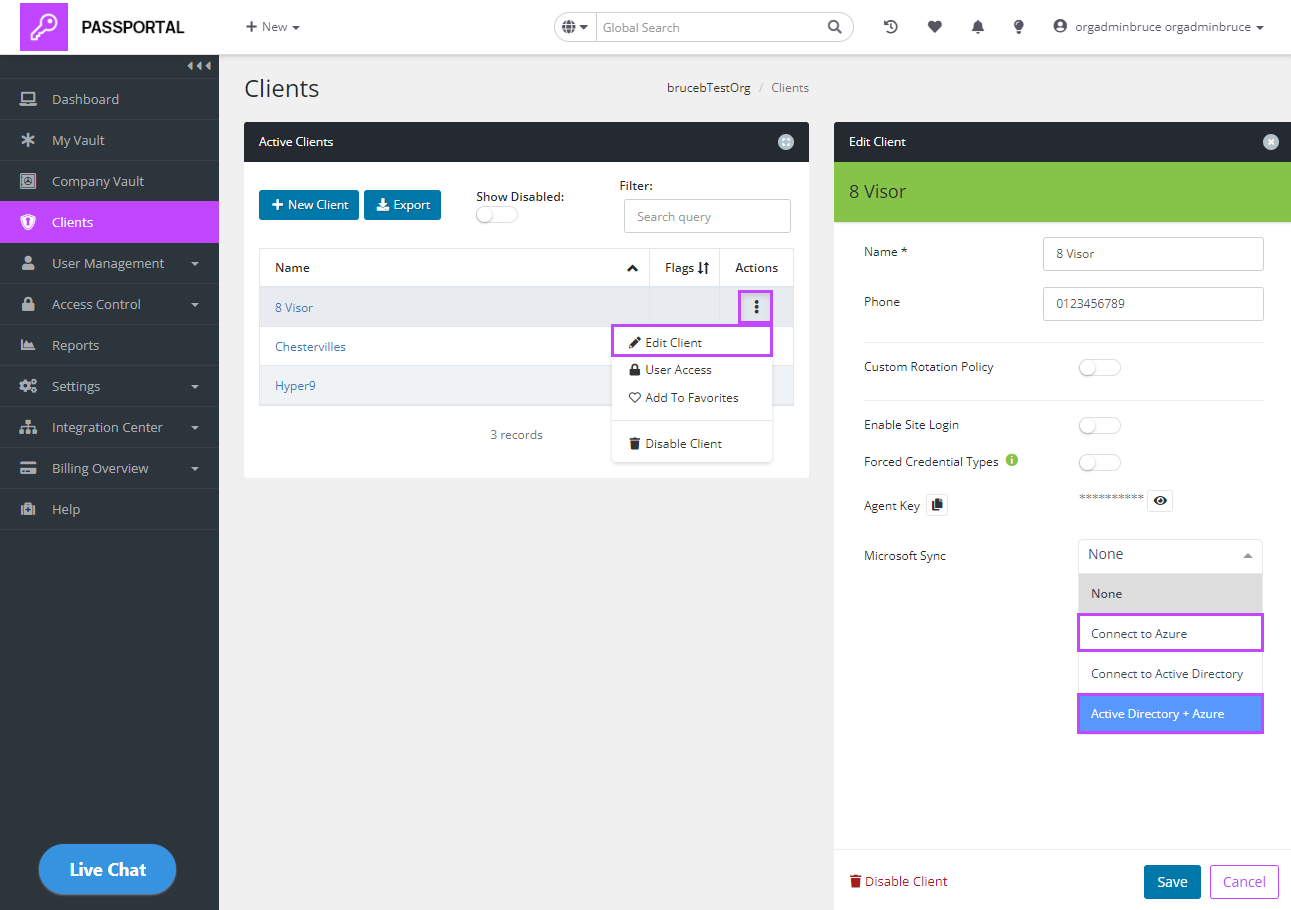Sort by Flags column arrows
Viewport: 1291px width, 910px height.
[x=704, y=268]
